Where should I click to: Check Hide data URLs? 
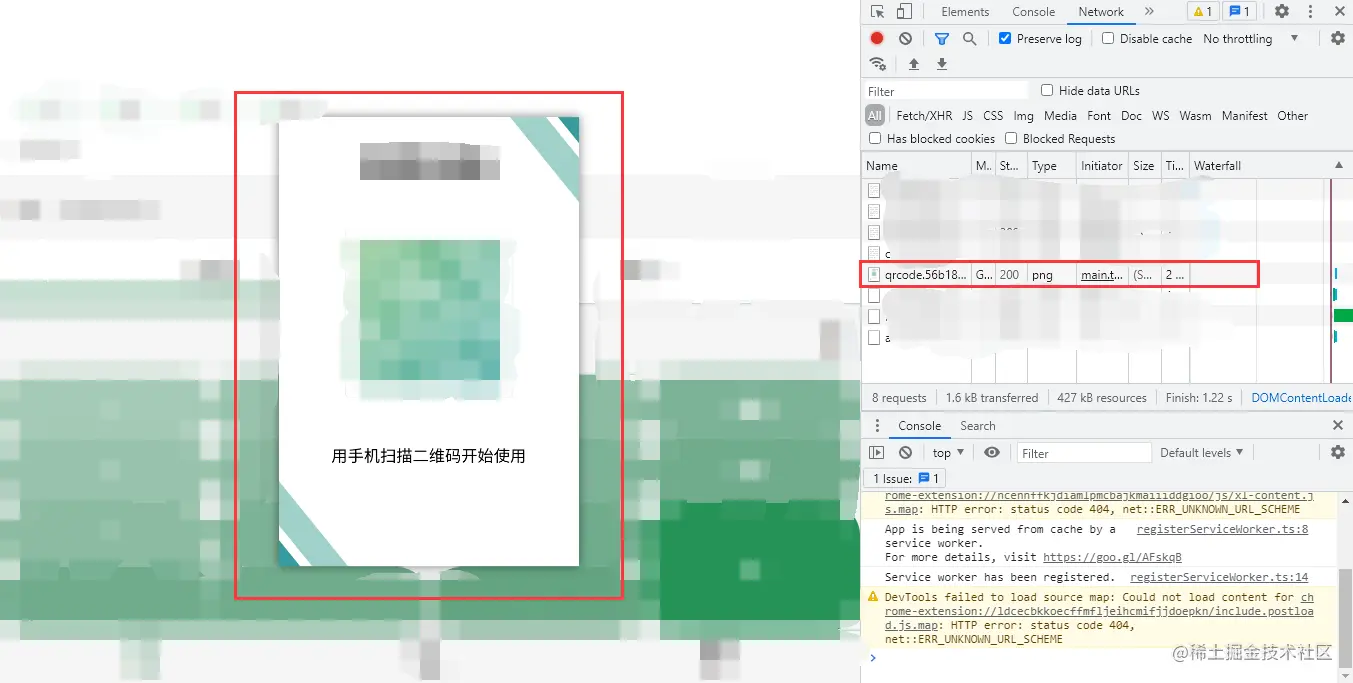[1047, 90]
